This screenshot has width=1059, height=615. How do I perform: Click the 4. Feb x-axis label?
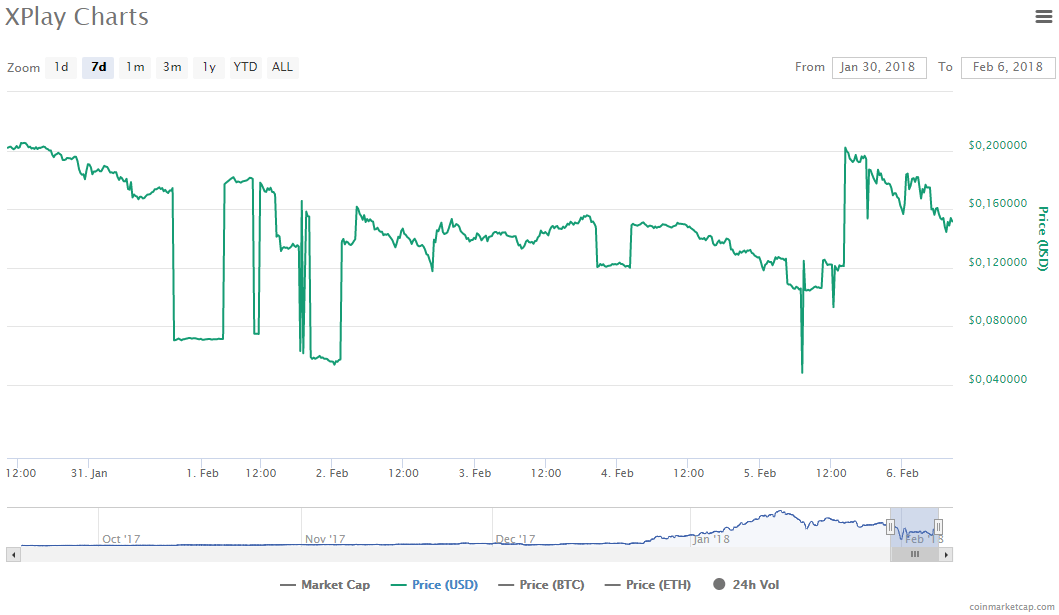click(617, 473)
